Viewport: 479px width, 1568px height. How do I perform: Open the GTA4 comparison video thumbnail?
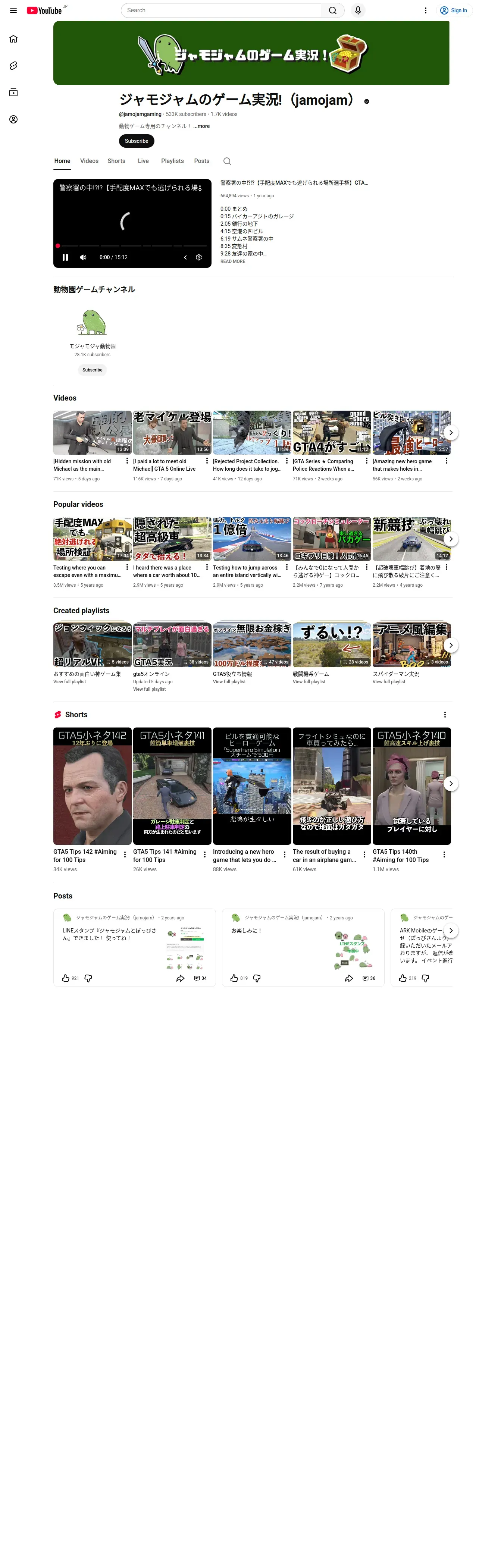(332, 433)
